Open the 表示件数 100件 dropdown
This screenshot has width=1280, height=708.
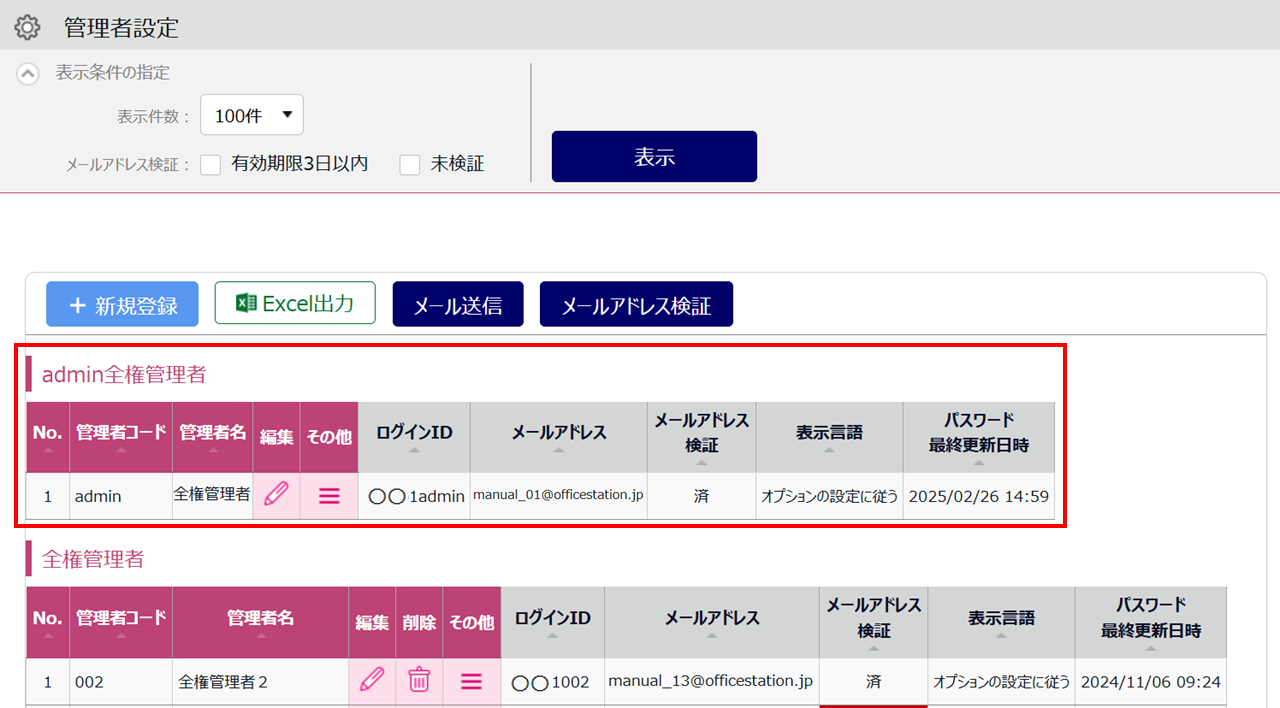click(x=252, y=116)
